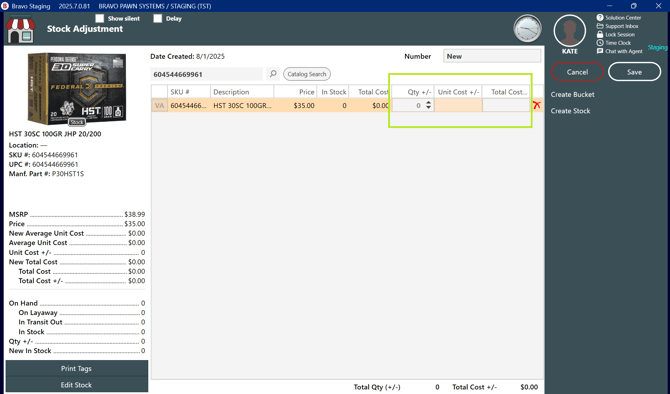The image size is (670, 394).
Task: Click Qty +/- column header
Action: pyautogui.click(x=413, y=92)
